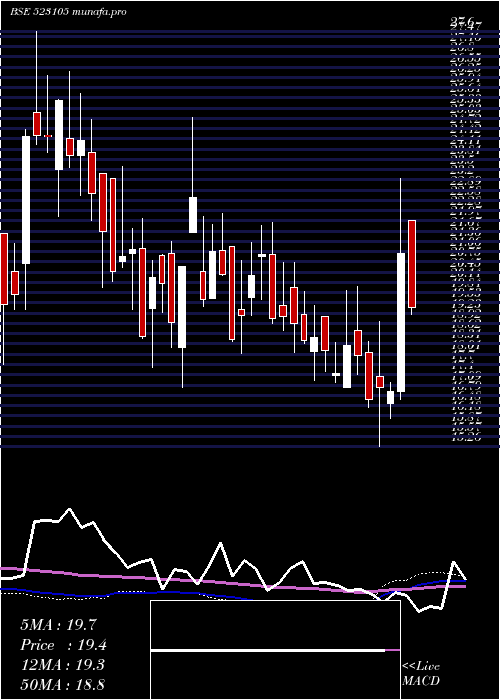The width and height of the screenshot is (500, 700).
Task: Select the first tall white candle near chart start
Action: (x=26, y=200)
